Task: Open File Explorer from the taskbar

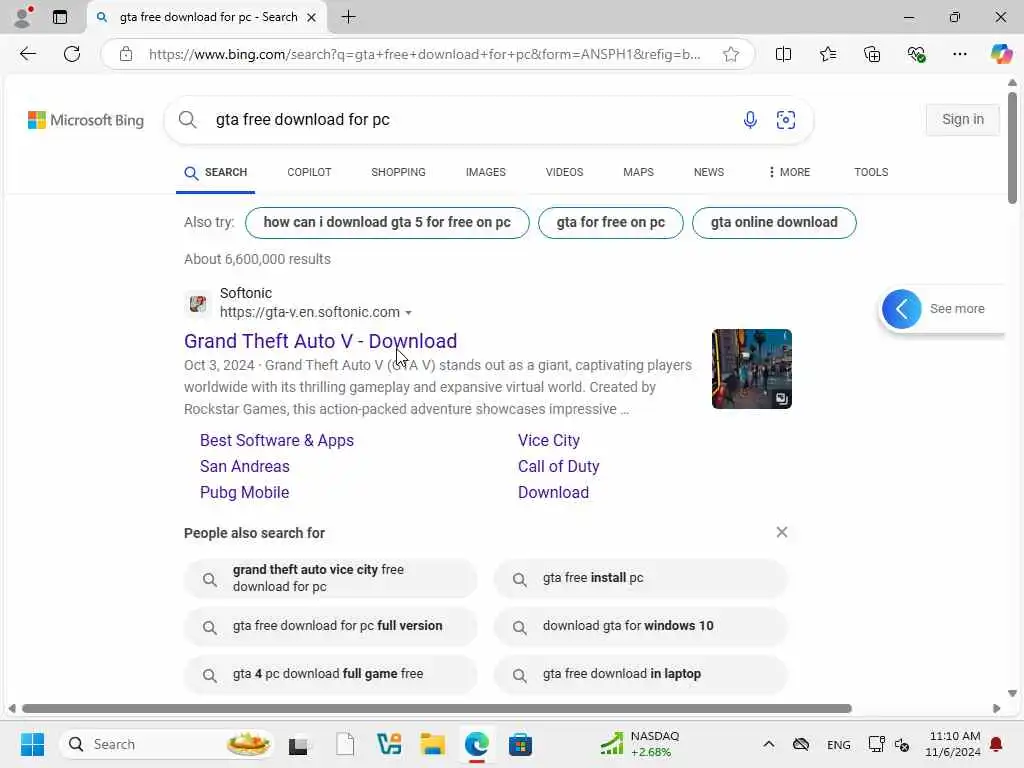Action: click(432, 744)
